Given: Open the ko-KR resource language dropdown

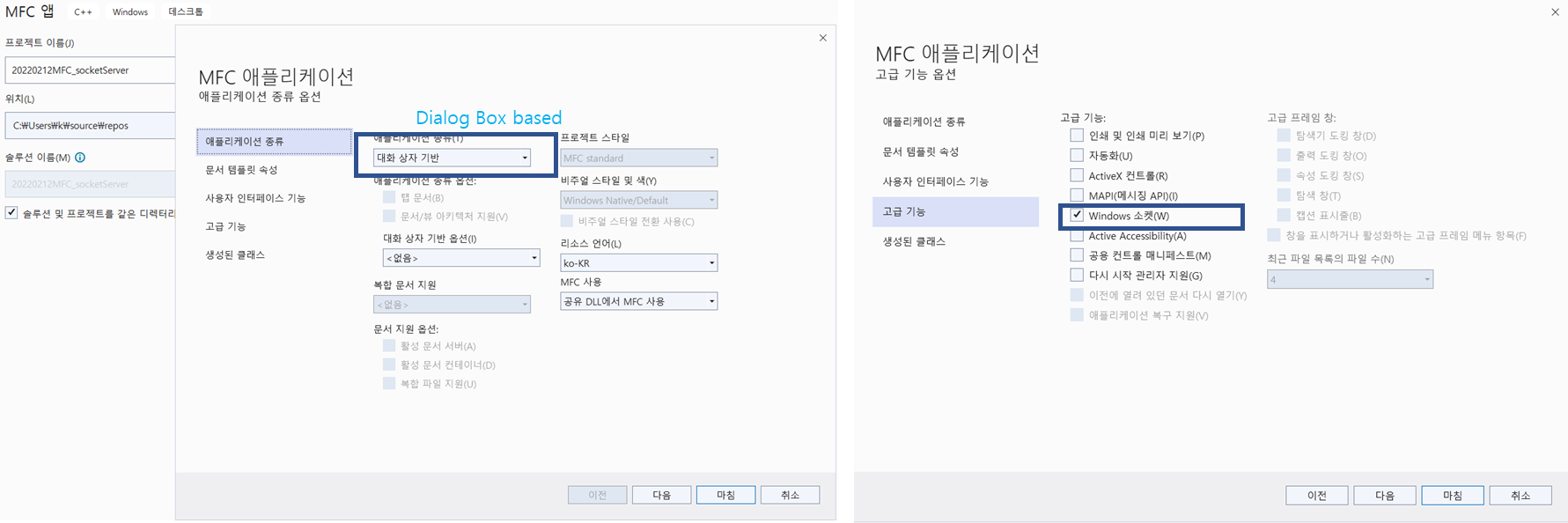Looking at the screenshot, I should tap(639, 262).
